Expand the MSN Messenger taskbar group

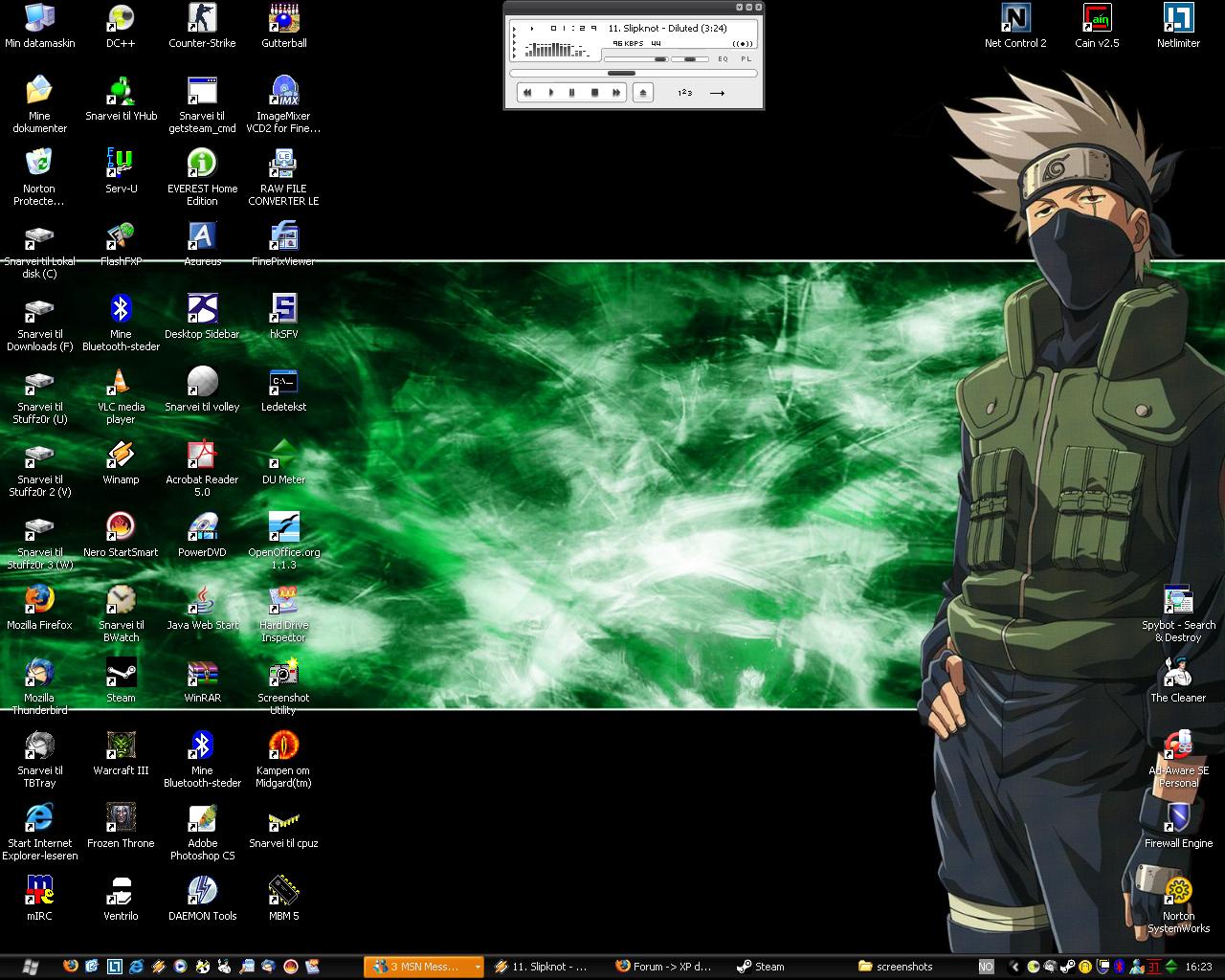(478, 967)
